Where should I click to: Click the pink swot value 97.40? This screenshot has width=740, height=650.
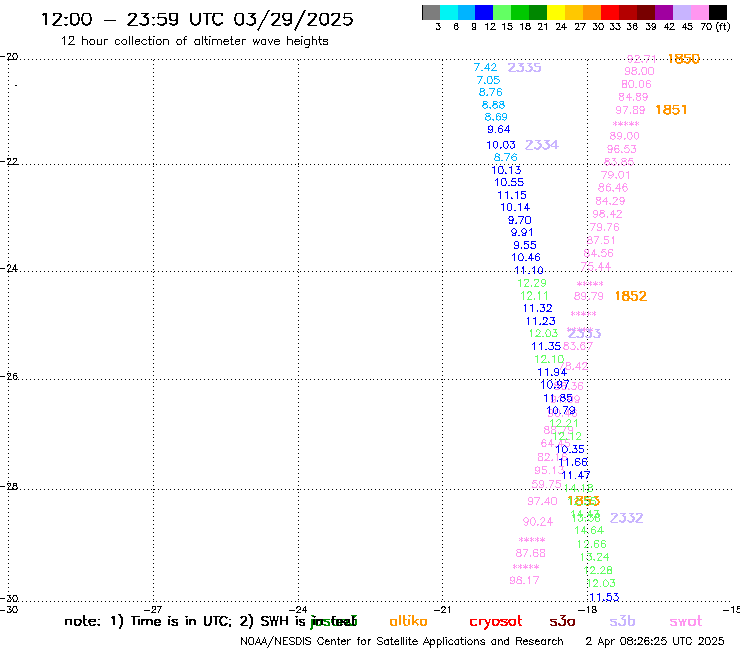coord(542,501)
